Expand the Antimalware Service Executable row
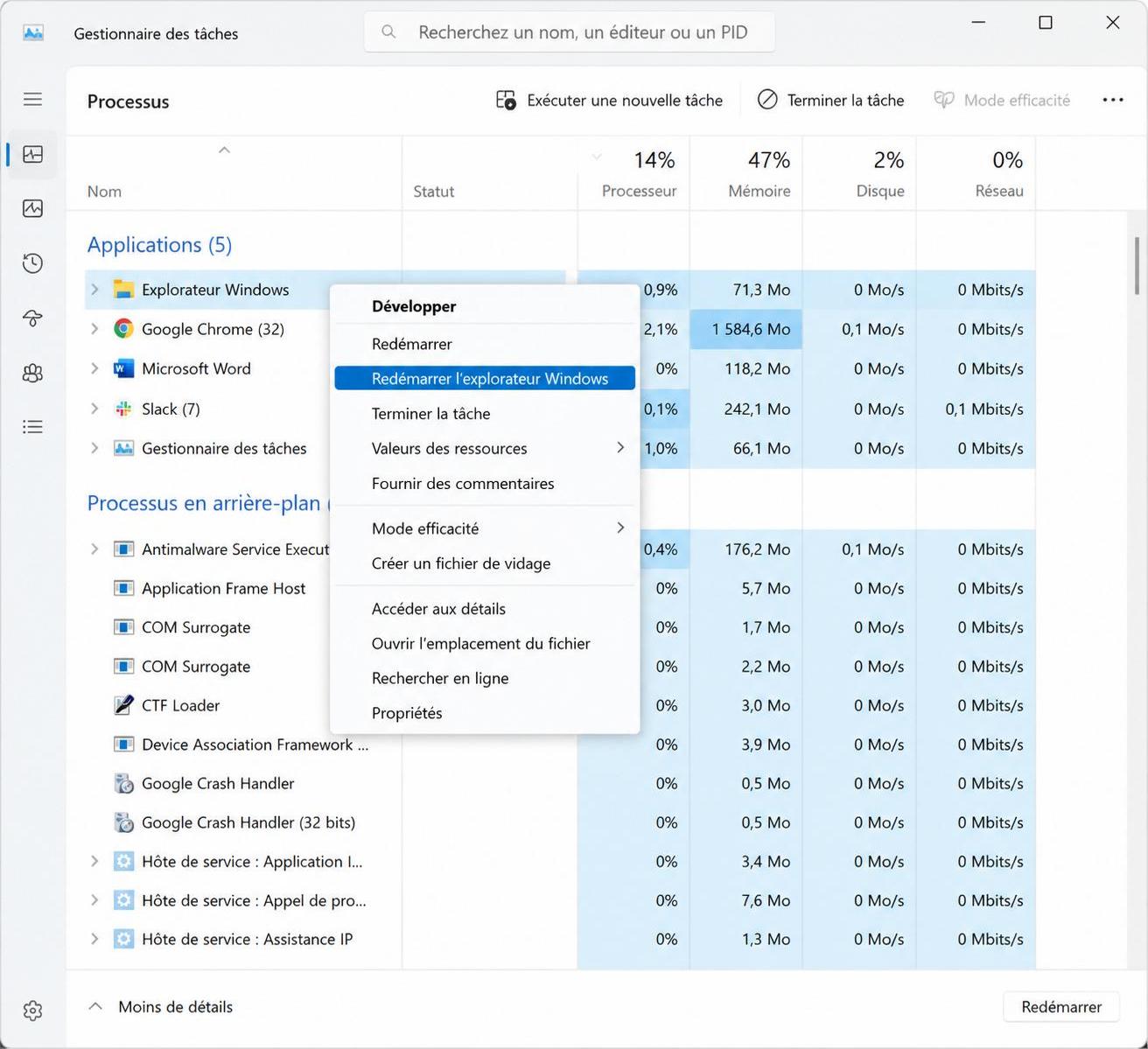The image size is (1148, 1049). pos(94,549)
